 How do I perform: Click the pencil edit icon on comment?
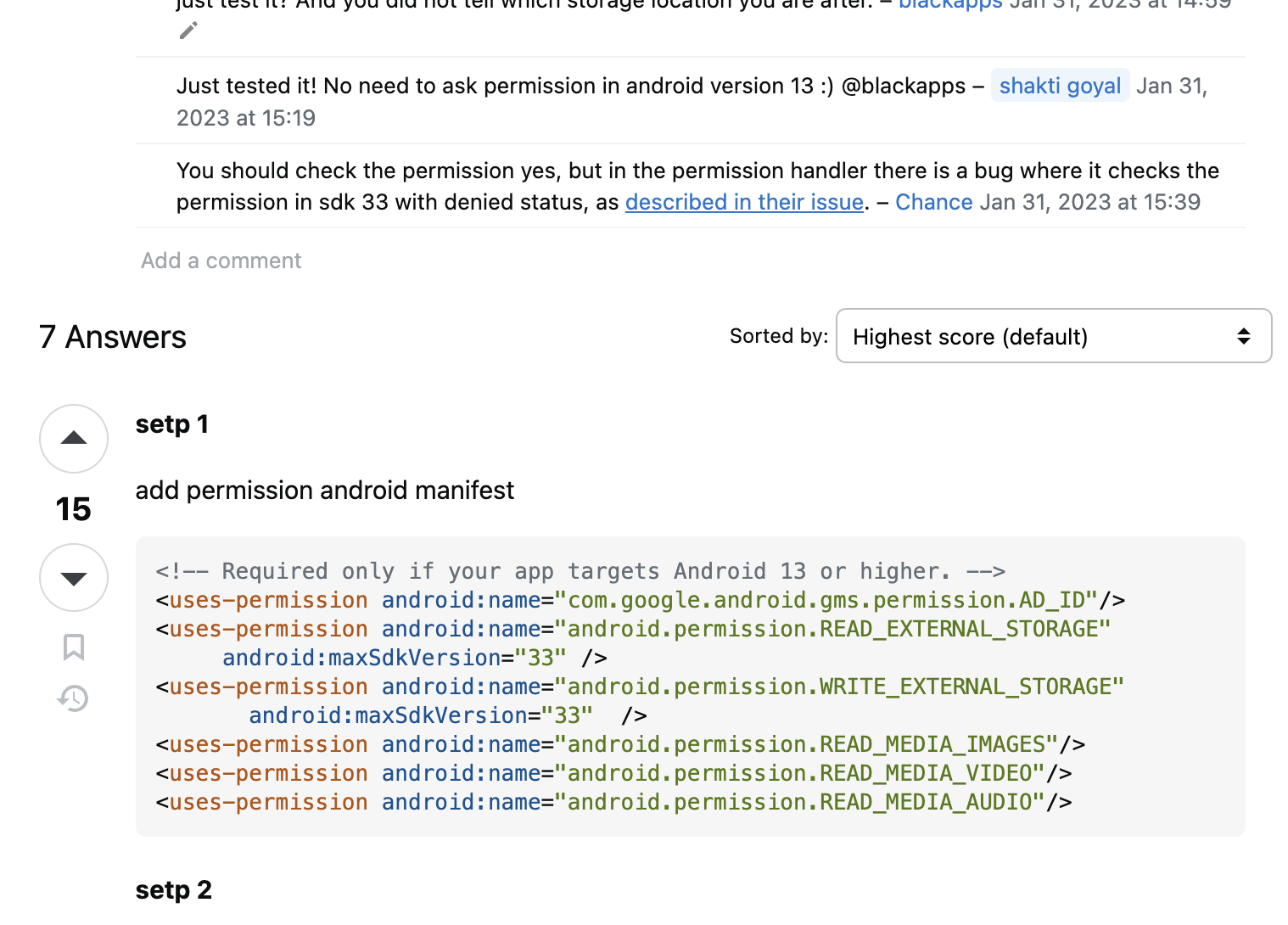coord(188,31)
